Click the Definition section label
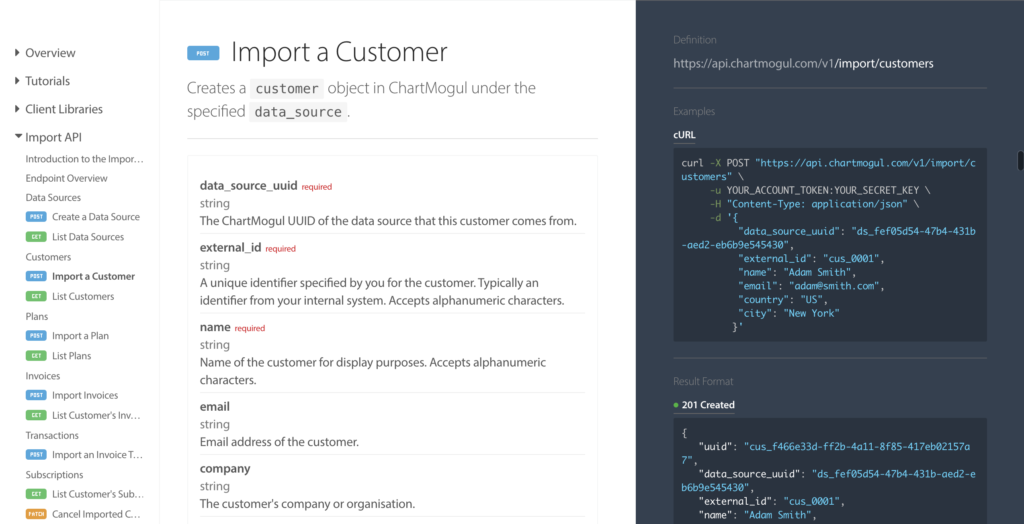 click(695, 40)
